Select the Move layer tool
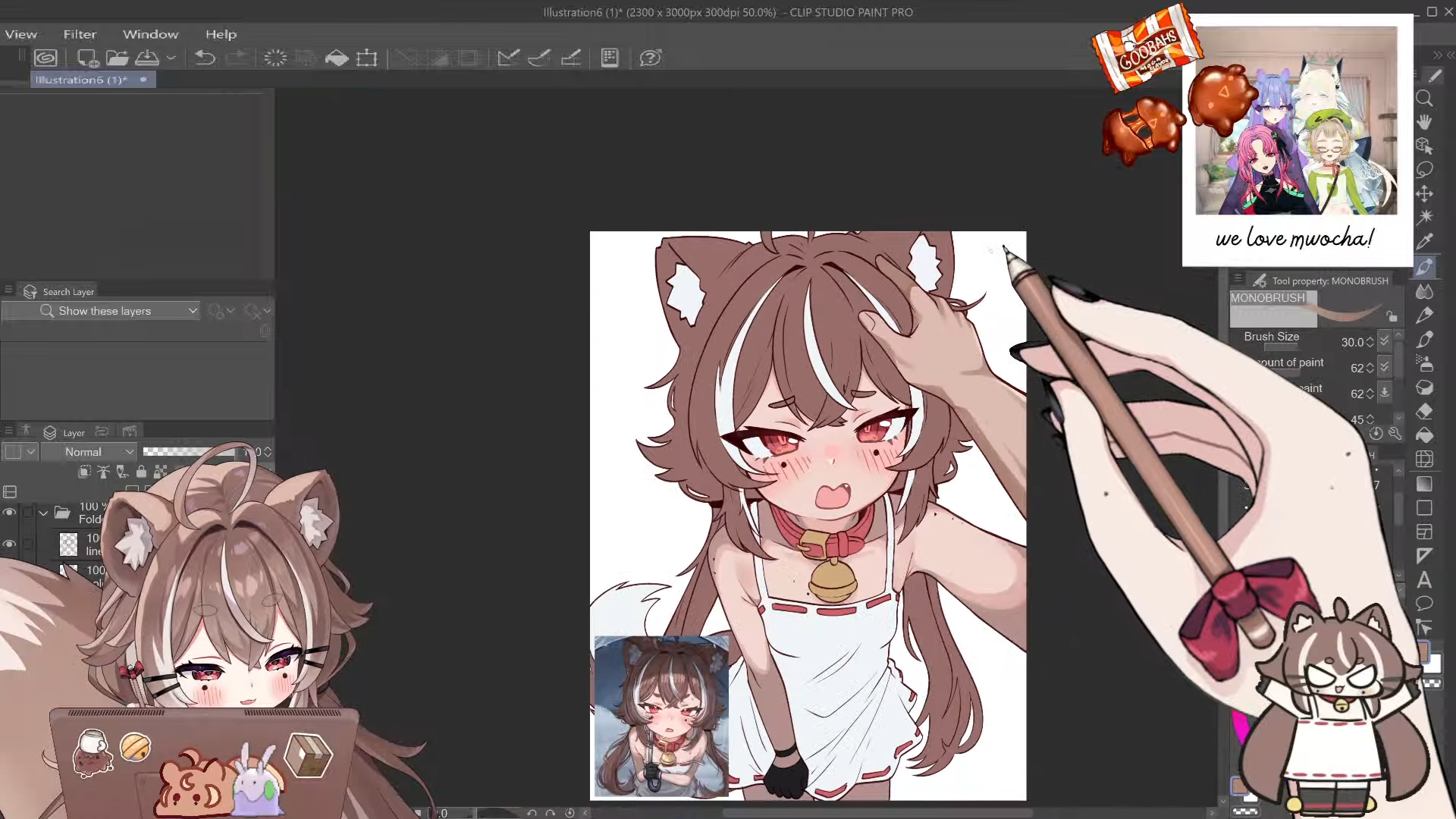This screenshot has width=1456, height=819. 1424,194
